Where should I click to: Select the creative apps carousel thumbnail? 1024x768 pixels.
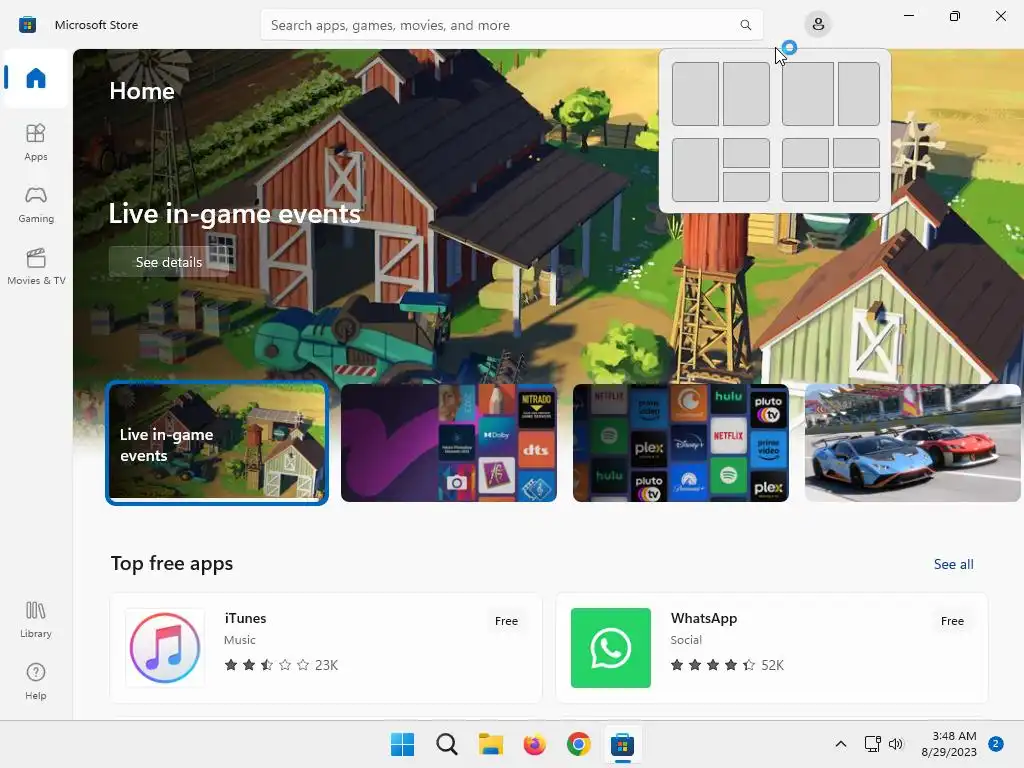pos(449,443)
